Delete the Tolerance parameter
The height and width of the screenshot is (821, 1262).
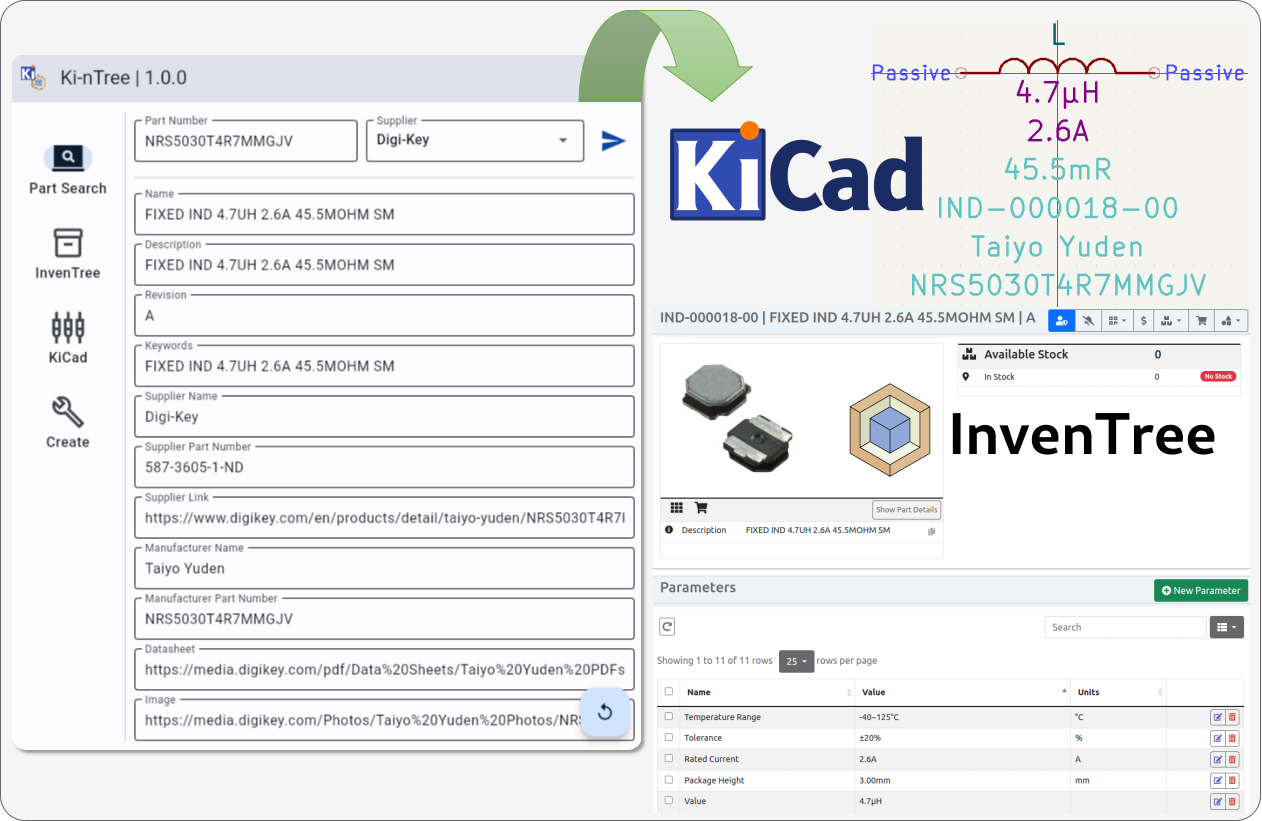tap(1232, 738)
